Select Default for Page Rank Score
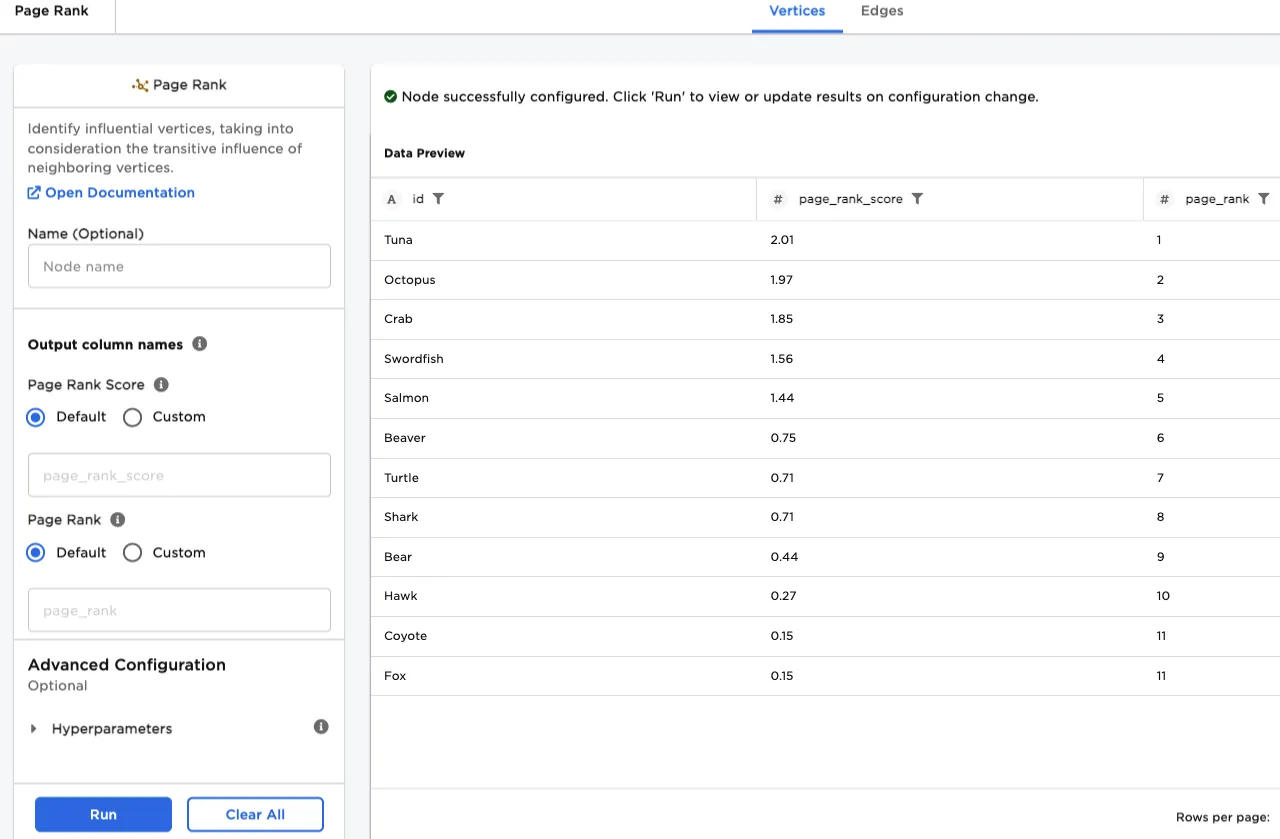 [x=36, y=417]
